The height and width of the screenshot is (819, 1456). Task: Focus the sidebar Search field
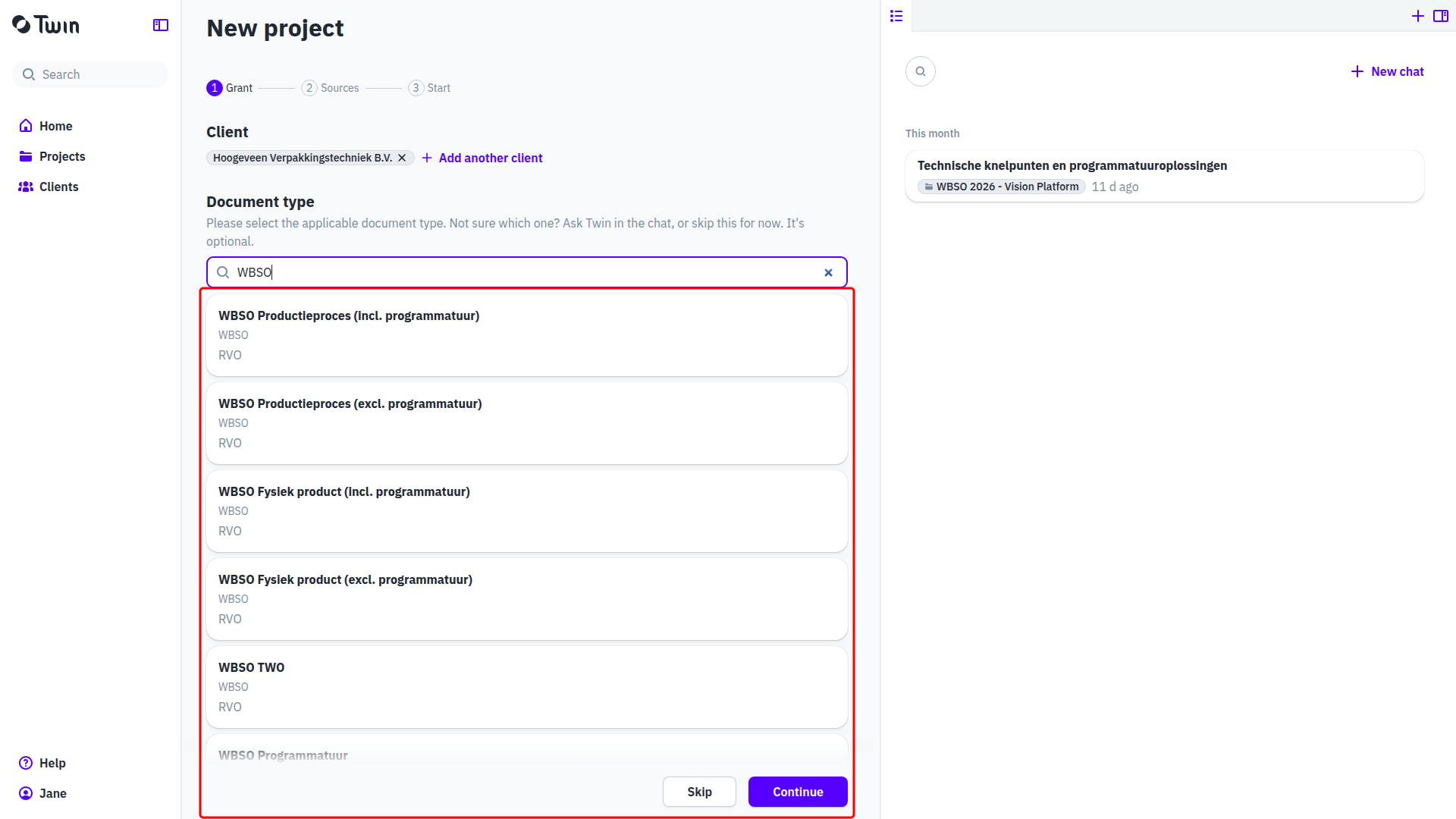click(90, 74)
